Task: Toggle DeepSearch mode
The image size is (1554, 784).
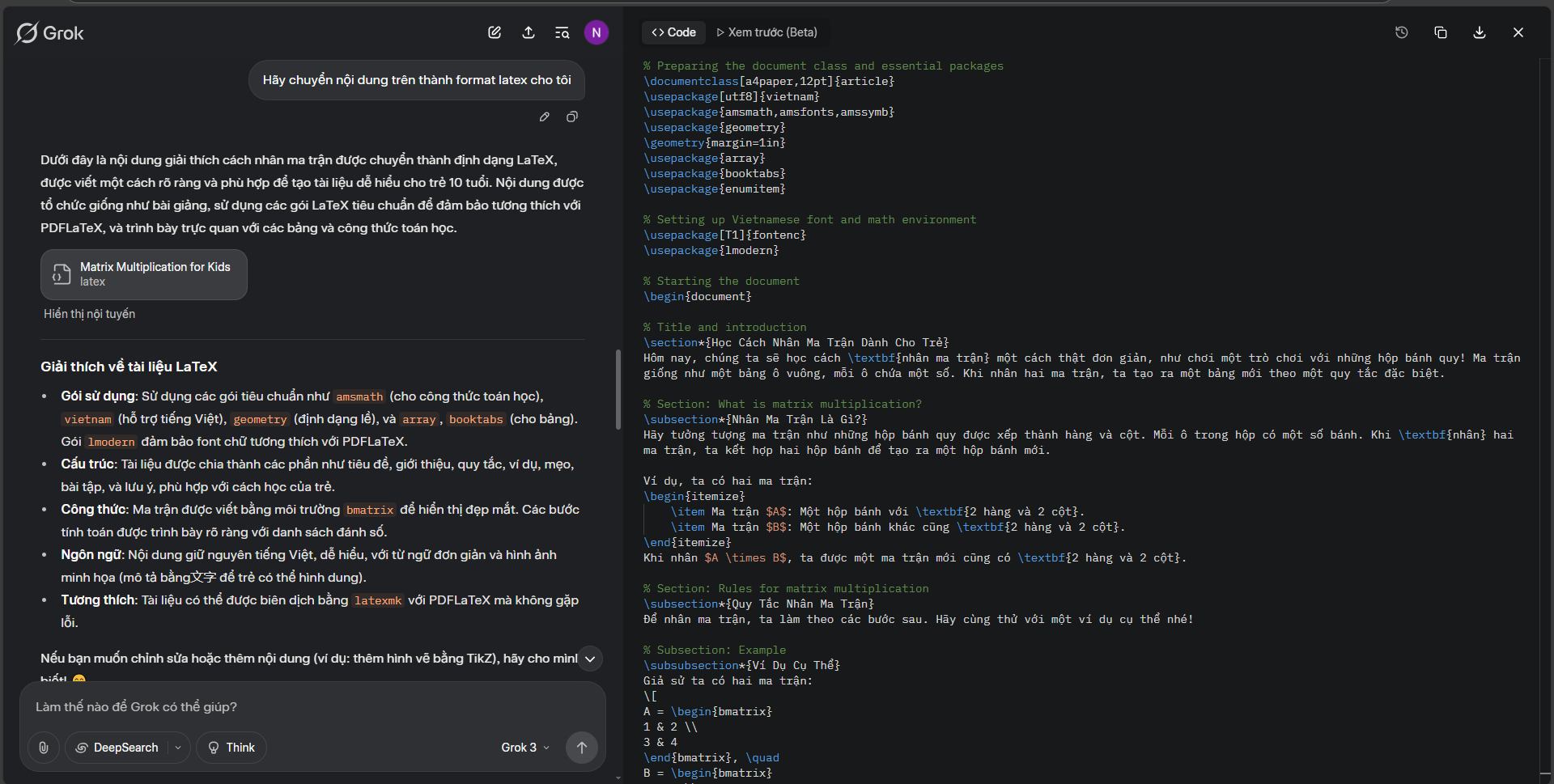Action: click(x=117, y=748)
